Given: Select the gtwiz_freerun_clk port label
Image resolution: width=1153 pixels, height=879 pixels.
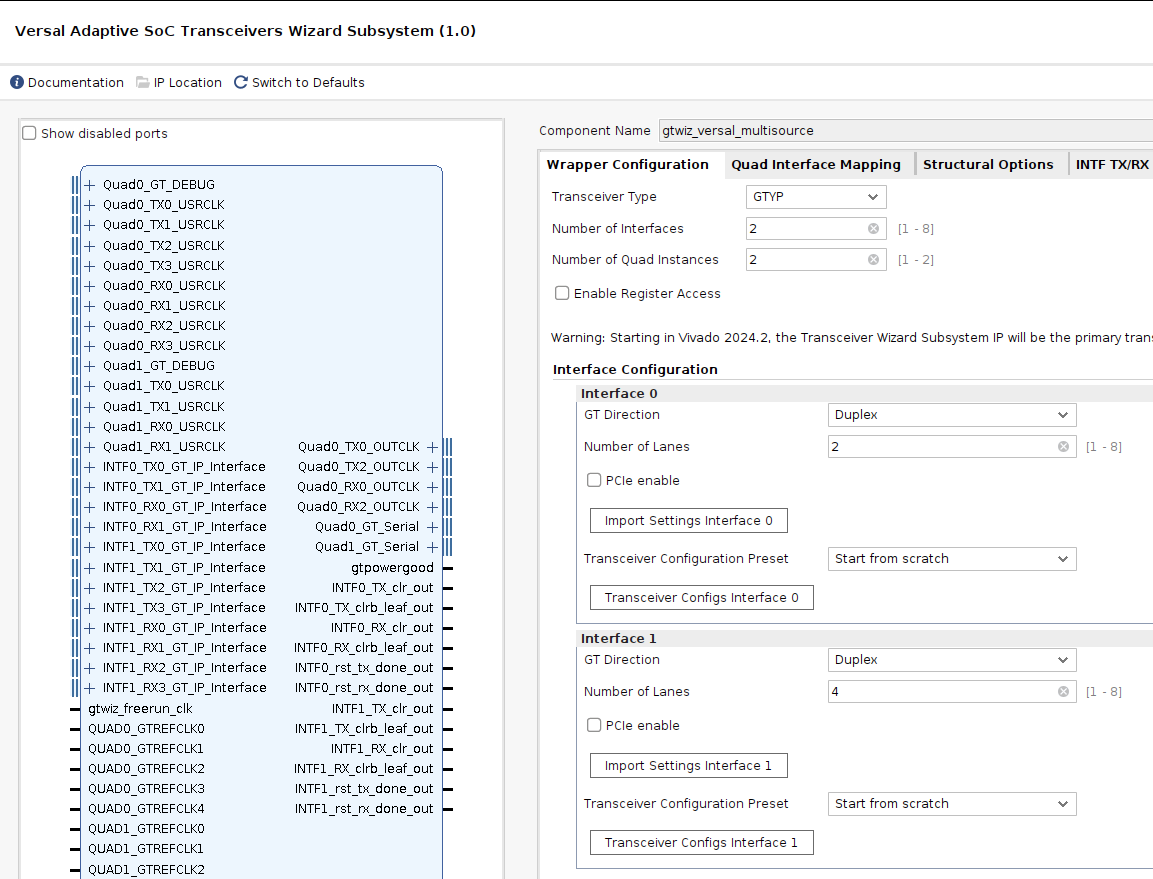Looking at the screenshot, I should coord(140,709).
